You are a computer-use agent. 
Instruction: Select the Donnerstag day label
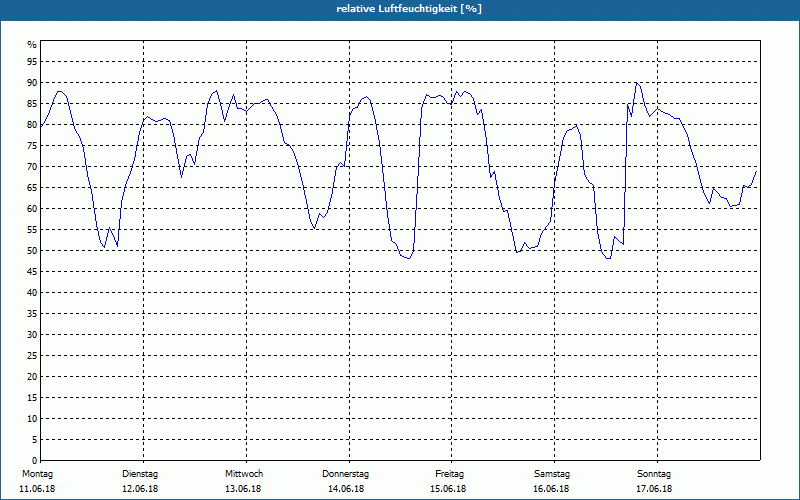[x=345, y=474]
